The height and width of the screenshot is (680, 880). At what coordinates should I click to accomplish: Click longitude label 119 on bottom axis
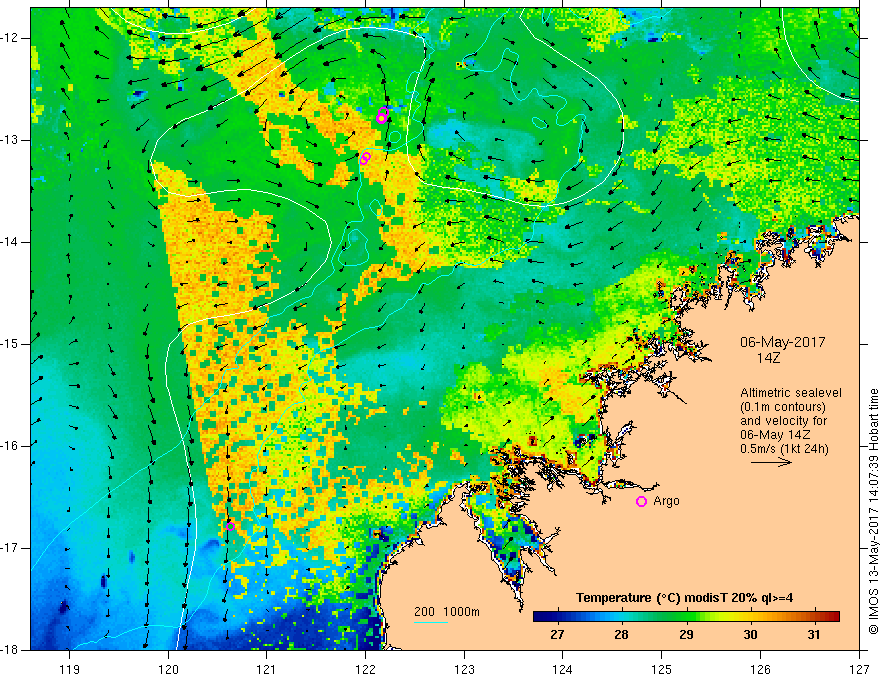(x=69, y=669)
